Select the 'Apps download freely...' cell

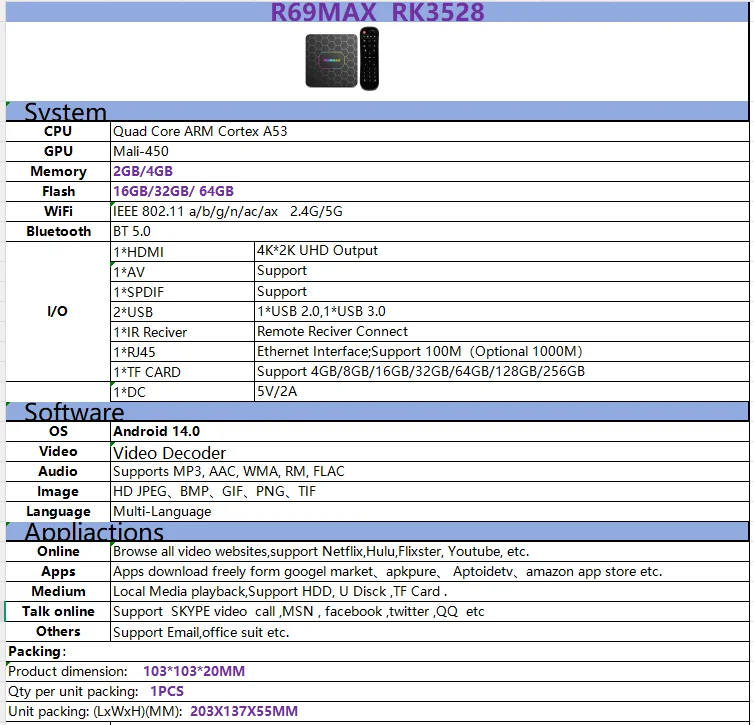[430, 572]
